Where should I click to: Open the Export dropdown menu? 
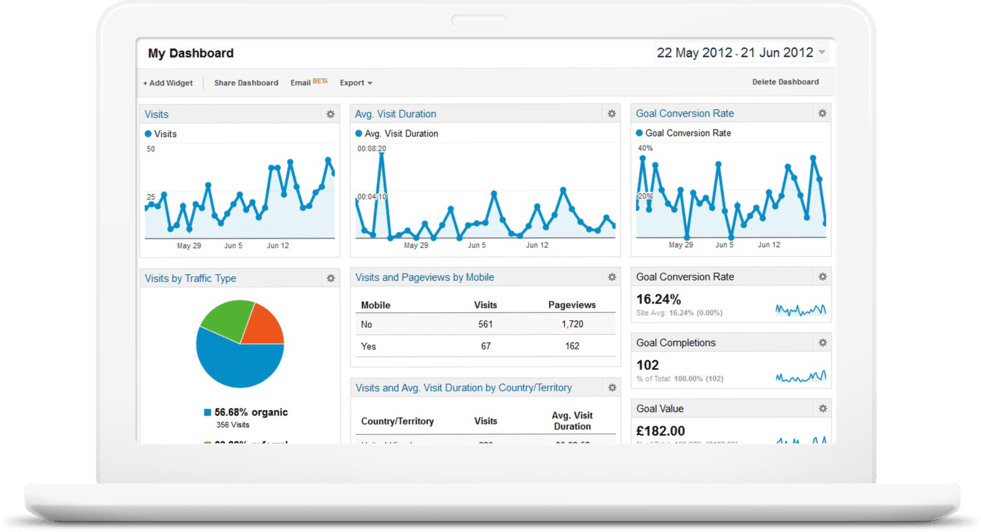[x=356, y=83]
